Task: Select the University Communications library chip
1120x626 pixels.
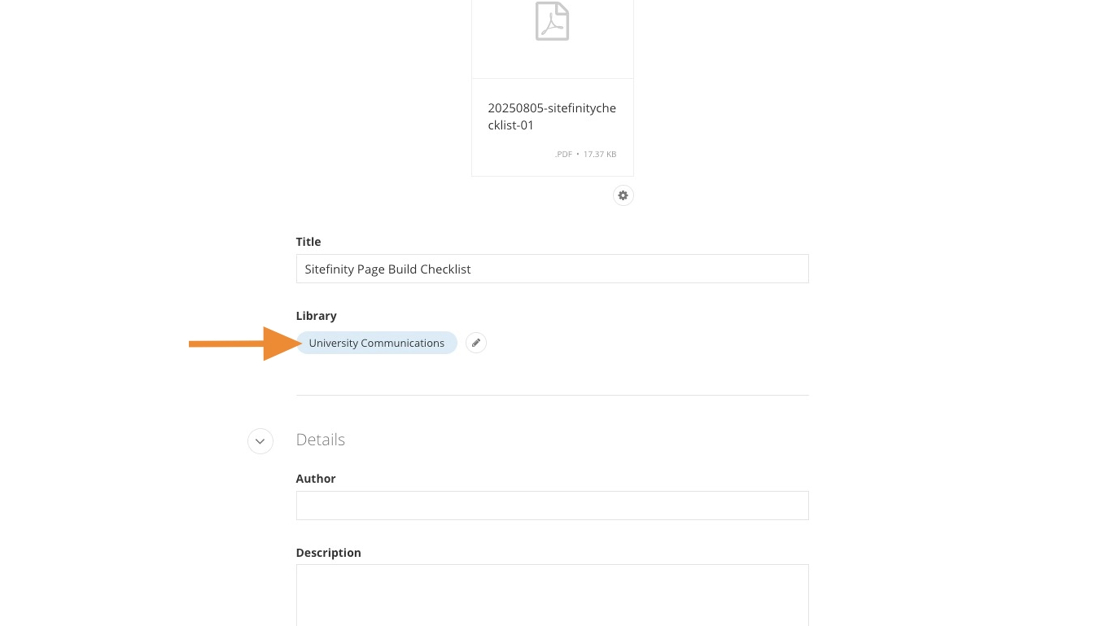Action: coord(376,343)
